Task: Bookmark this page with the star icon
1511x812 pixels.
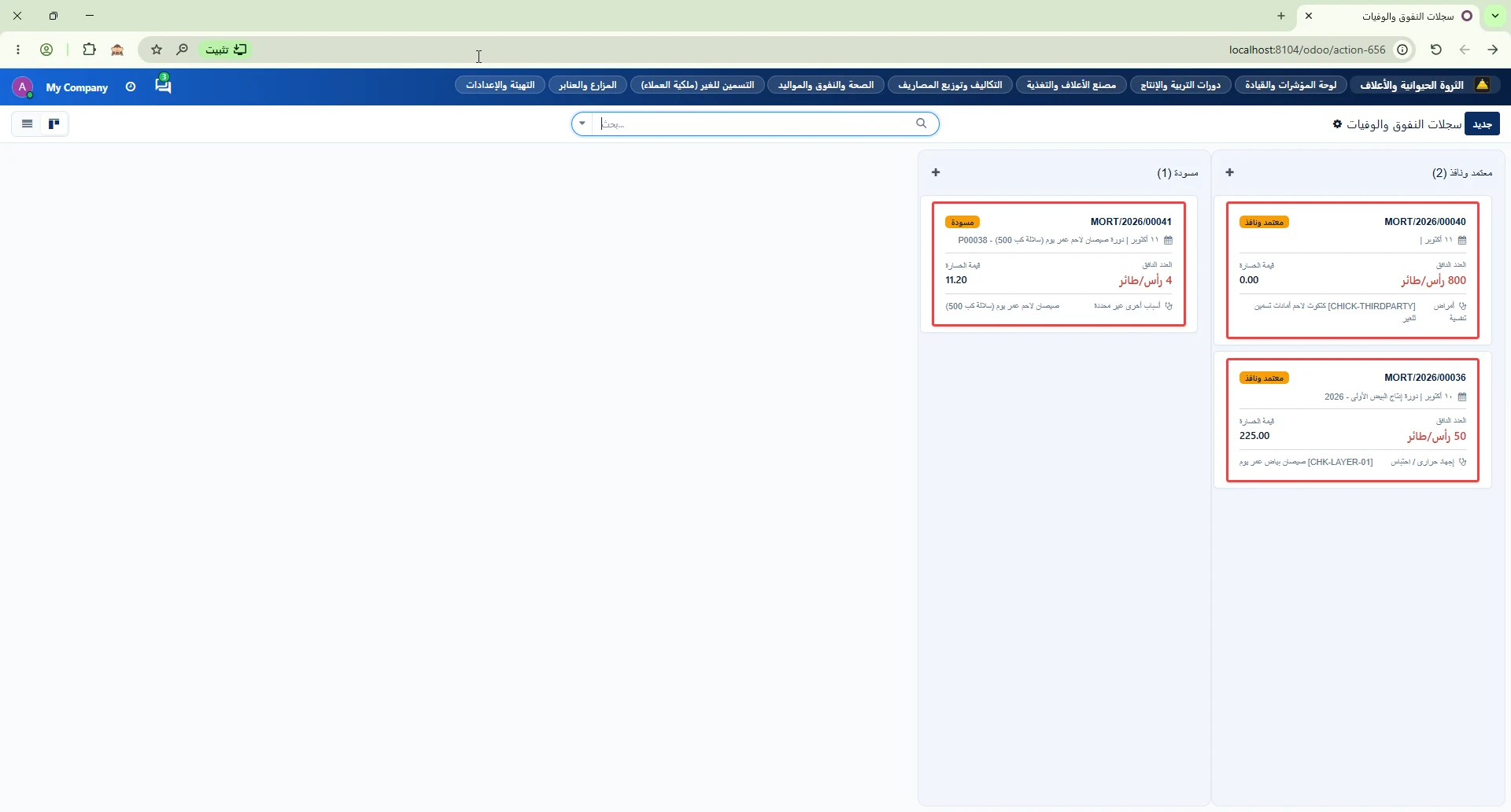Action: [157, 50]
